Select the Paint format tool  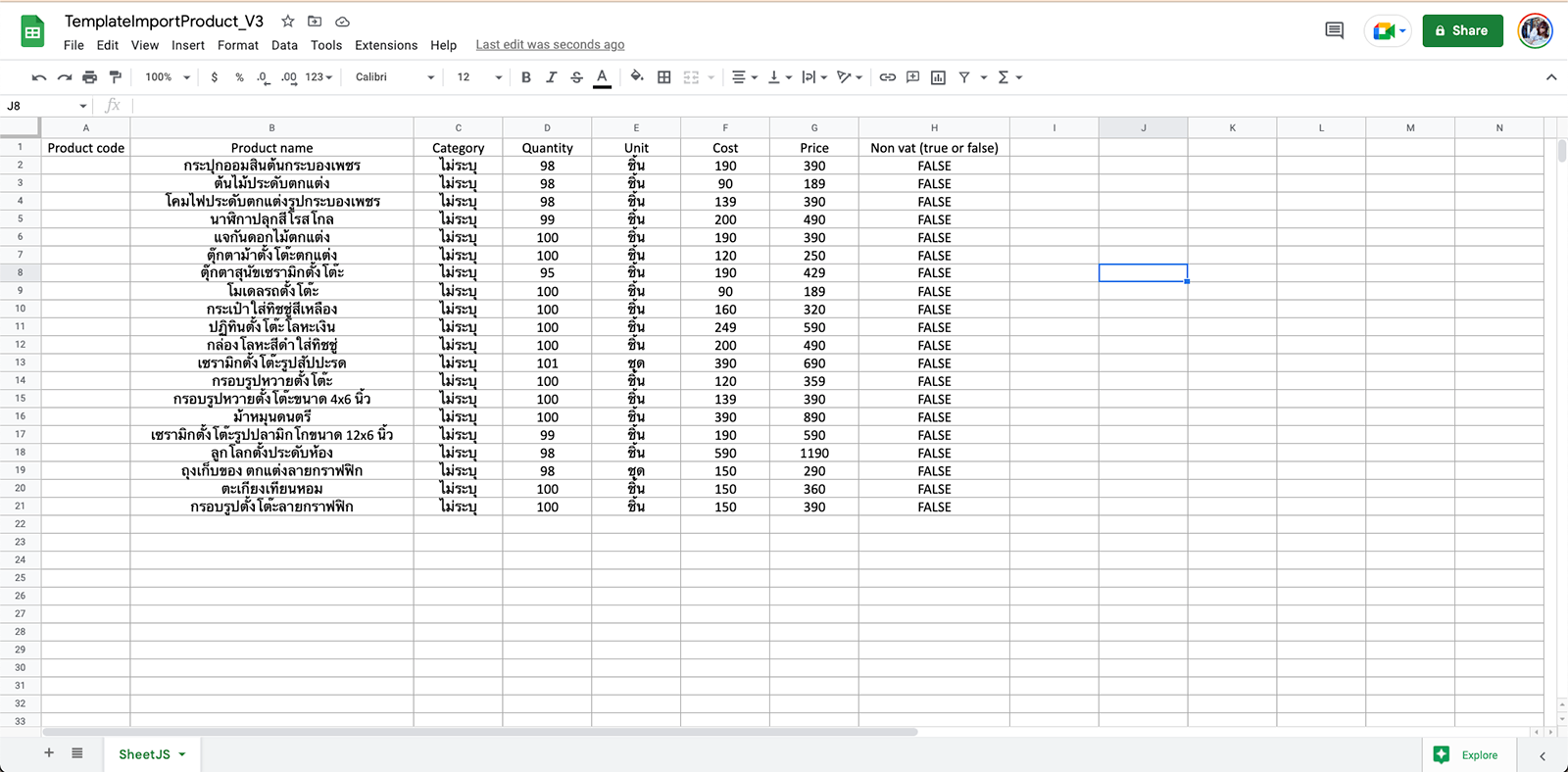116,77
